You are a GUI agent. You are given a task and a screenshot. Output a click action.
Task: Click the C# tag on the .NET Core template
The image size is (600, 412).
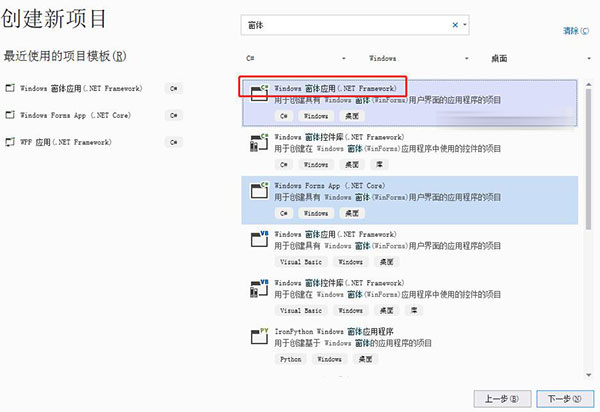284,213
